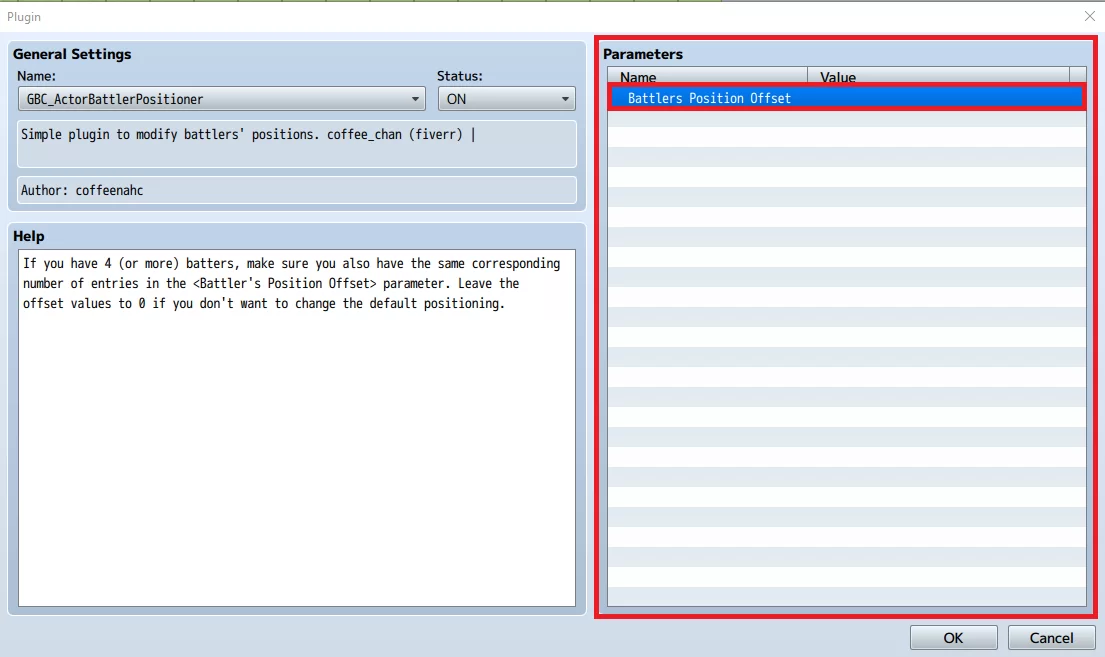
Task: Click inside the Help text area
Action: coord(297,428)
